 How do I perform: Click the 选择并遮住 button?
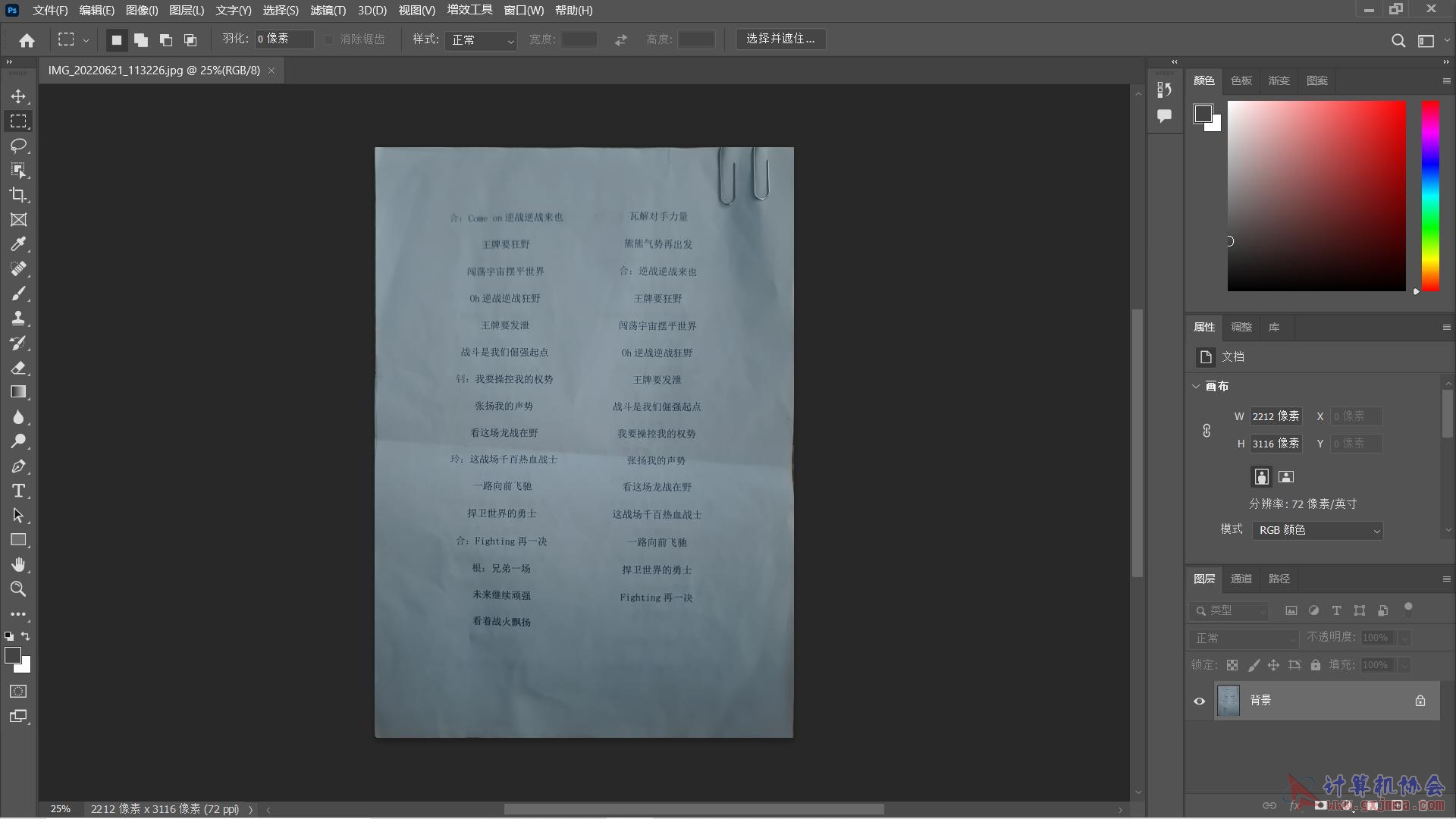click(780, 39)
